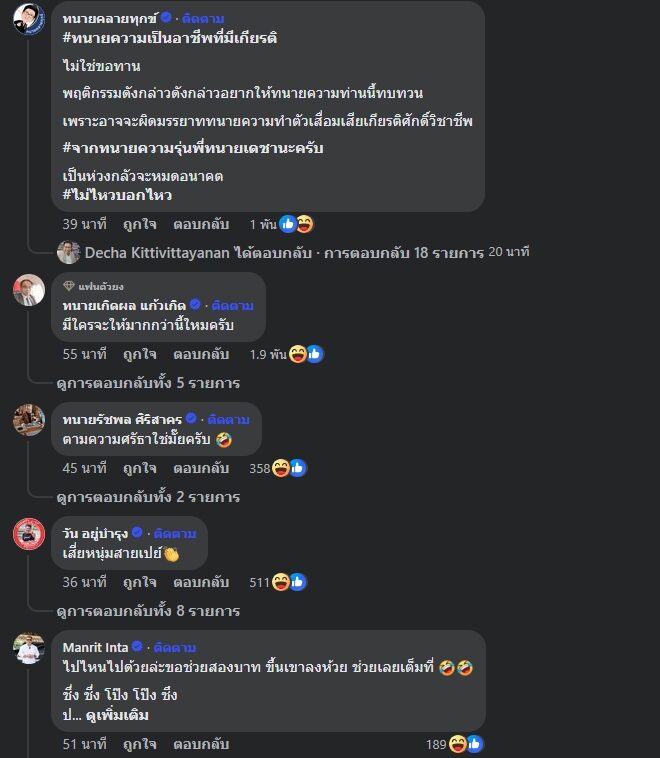The image size is (660, 758).
Task: Open the #ทนายความเป็นอาชีพที่มีเกียรติ hashtag
Action: coord(170,38)
